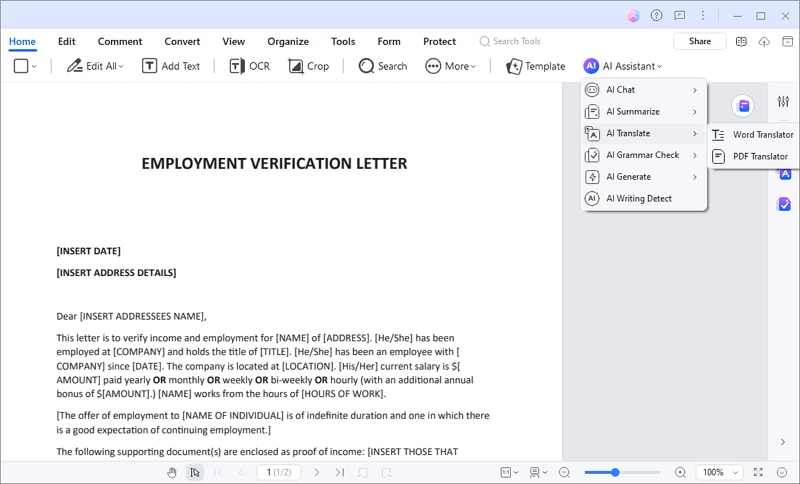Screen dimensions: 800x484
Task: Open the reading mode book icon
Action: pyautogui.click(x=741, y=41)
